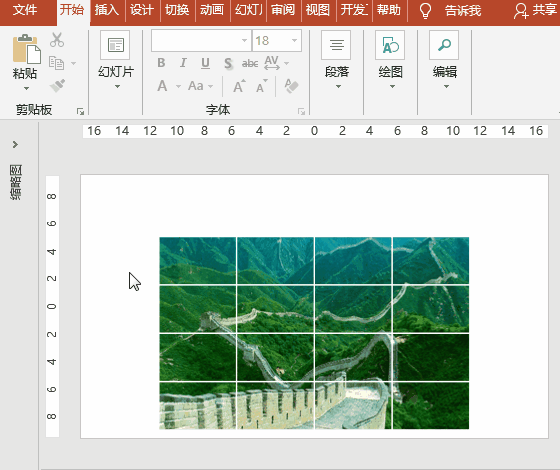The image size is (560, 470).
Task: Click the 共享 share button
Action: click(x=535, y=10)
